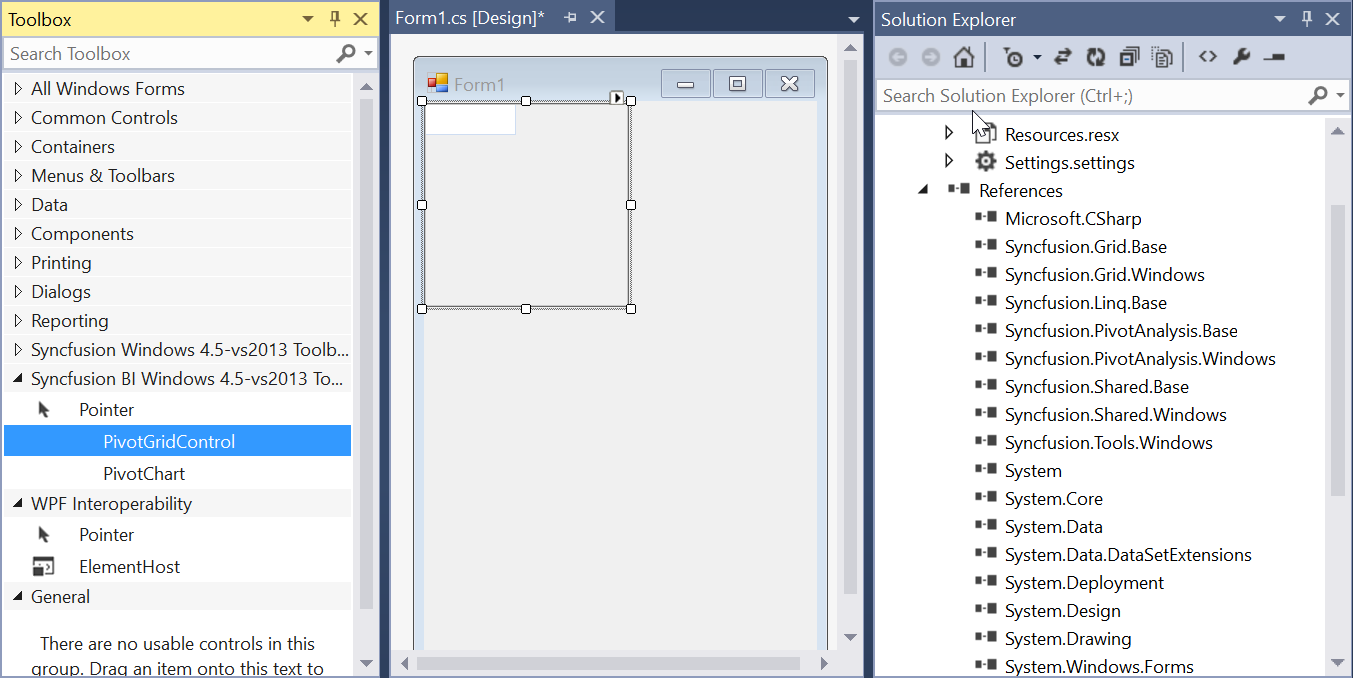Click the Show All Files icon
The height and width of the screenshot is (678, 1353).
pos(1162,58)
